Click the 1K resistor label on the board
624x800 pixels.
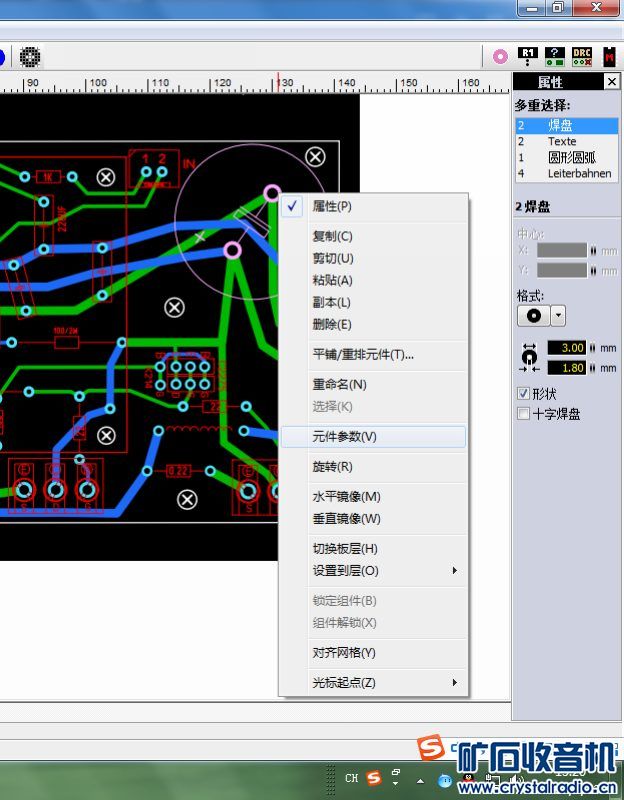47,177
